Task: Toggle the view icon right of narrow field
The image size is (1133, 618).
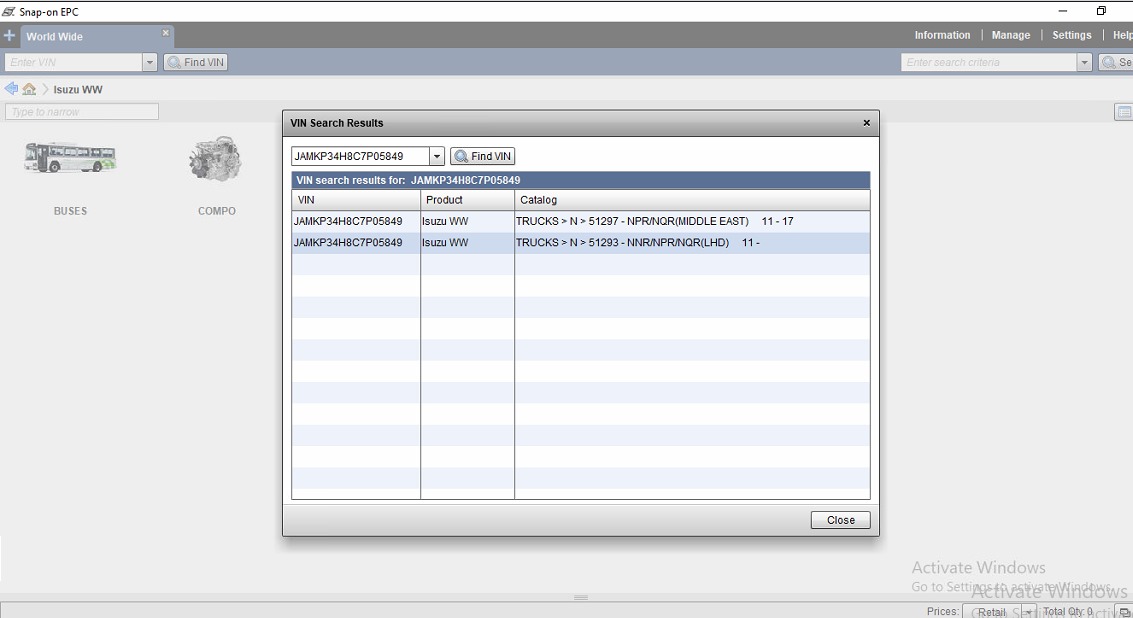Action: tap(1124, 112)
